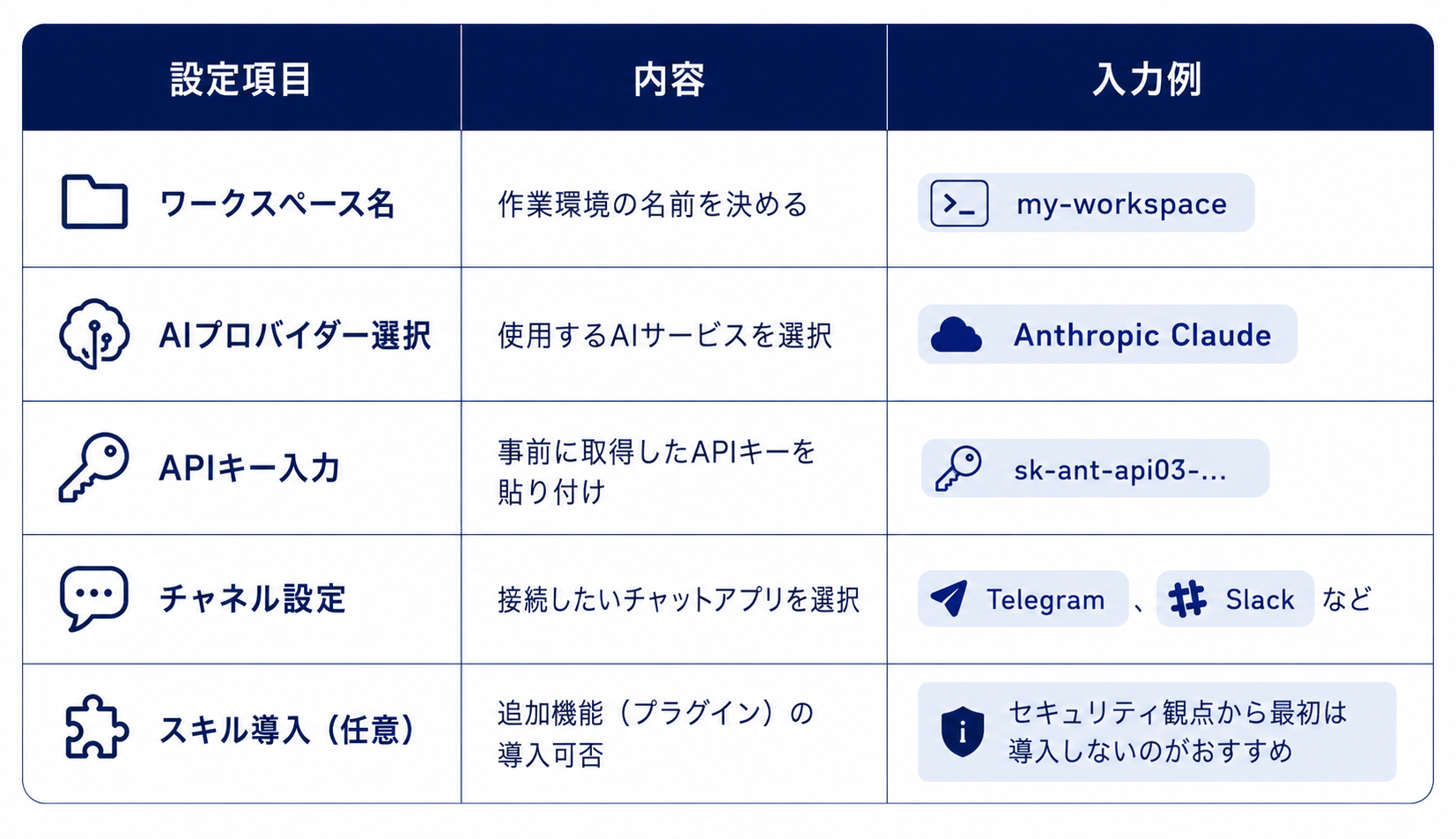The width and height of the screenshot is (1456, 839).
Task: Click the Slack hash logo icon
Action: tap(1187, 599)
